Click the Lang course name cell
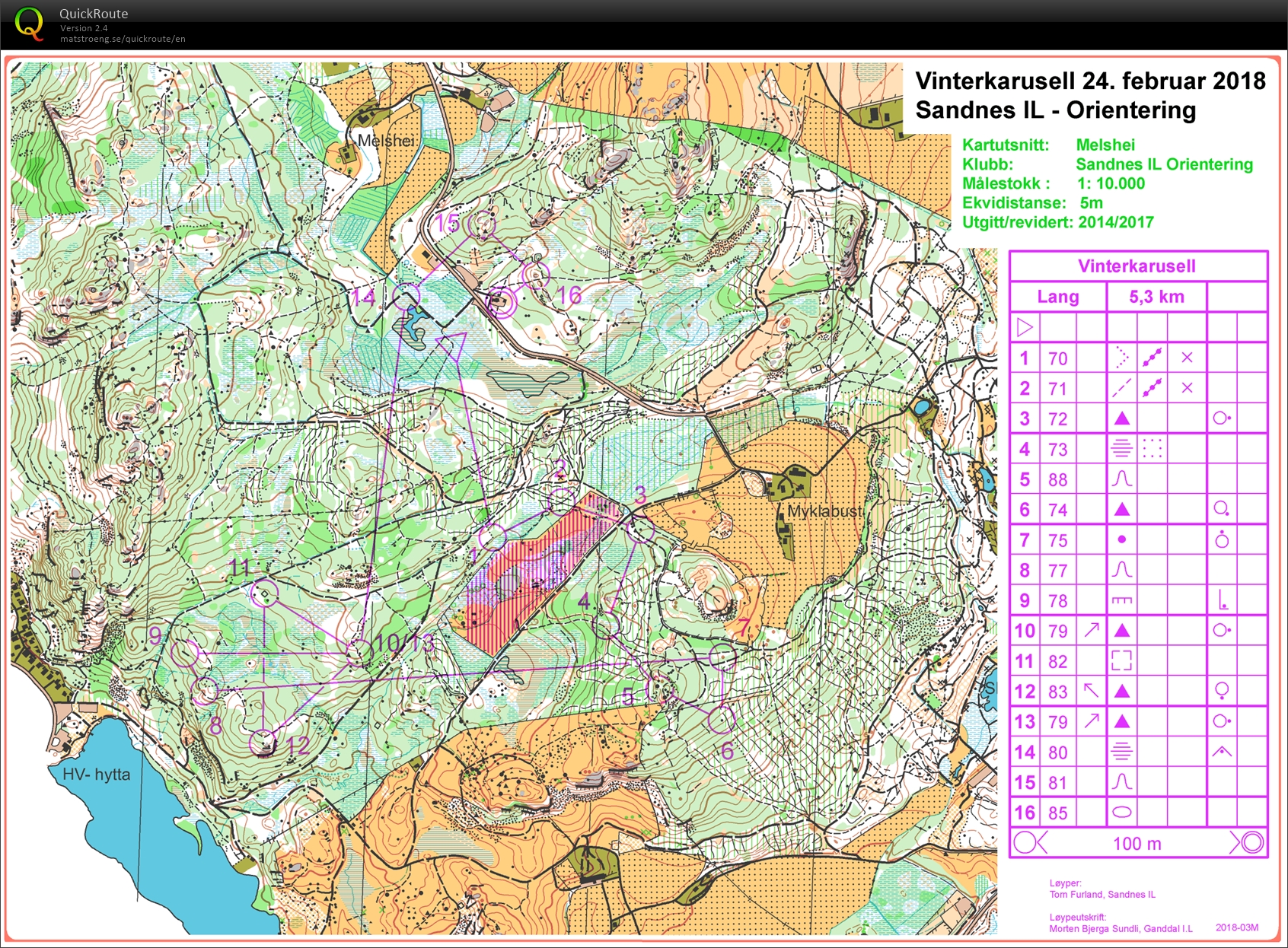The image size is (1288, 948). pos(1057,297)
